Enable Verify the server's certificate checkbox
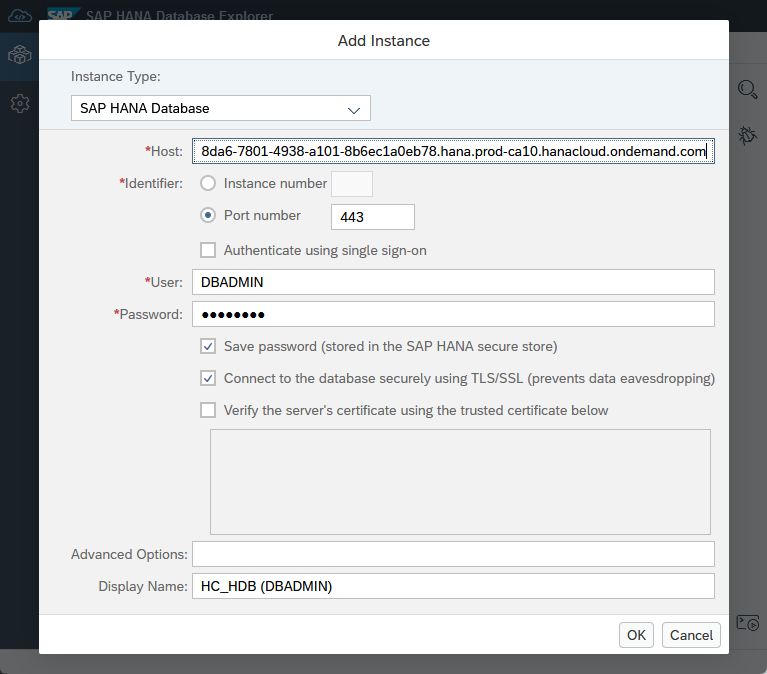 click(x=208, y=410)
